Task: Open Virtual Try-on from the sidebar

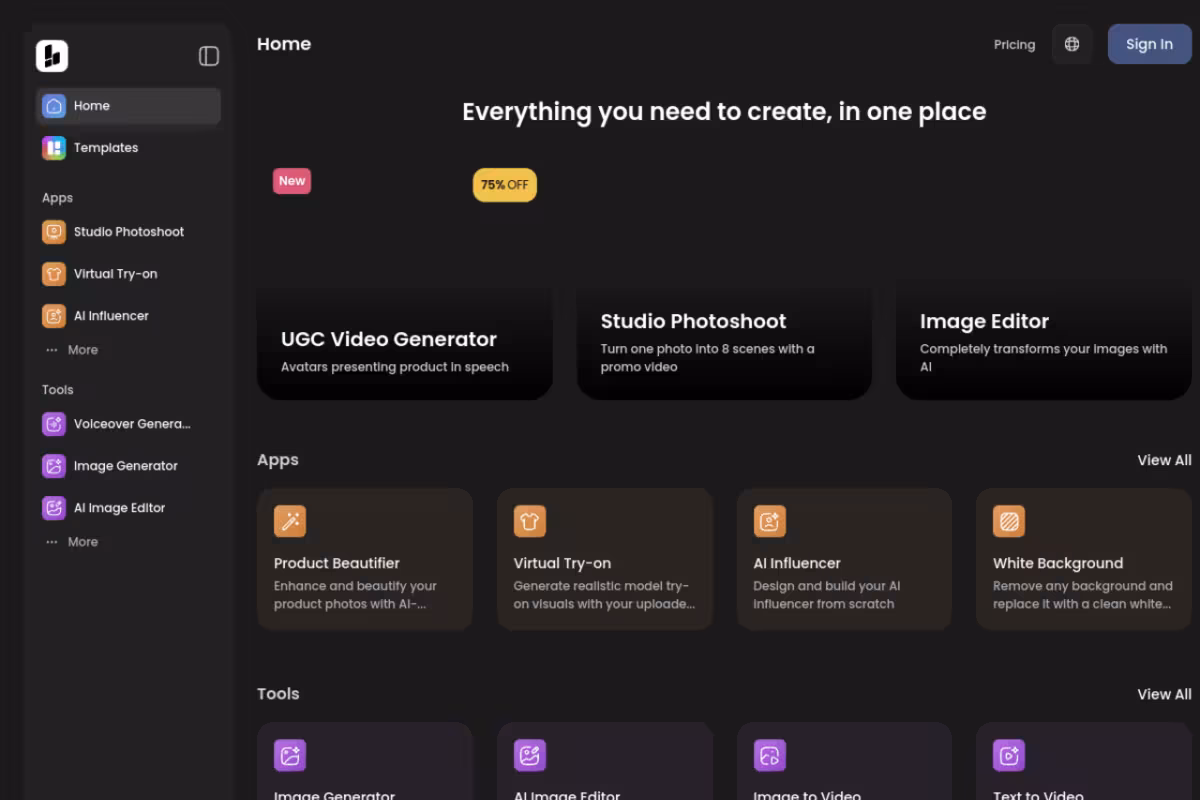Action: click(128, 274)
